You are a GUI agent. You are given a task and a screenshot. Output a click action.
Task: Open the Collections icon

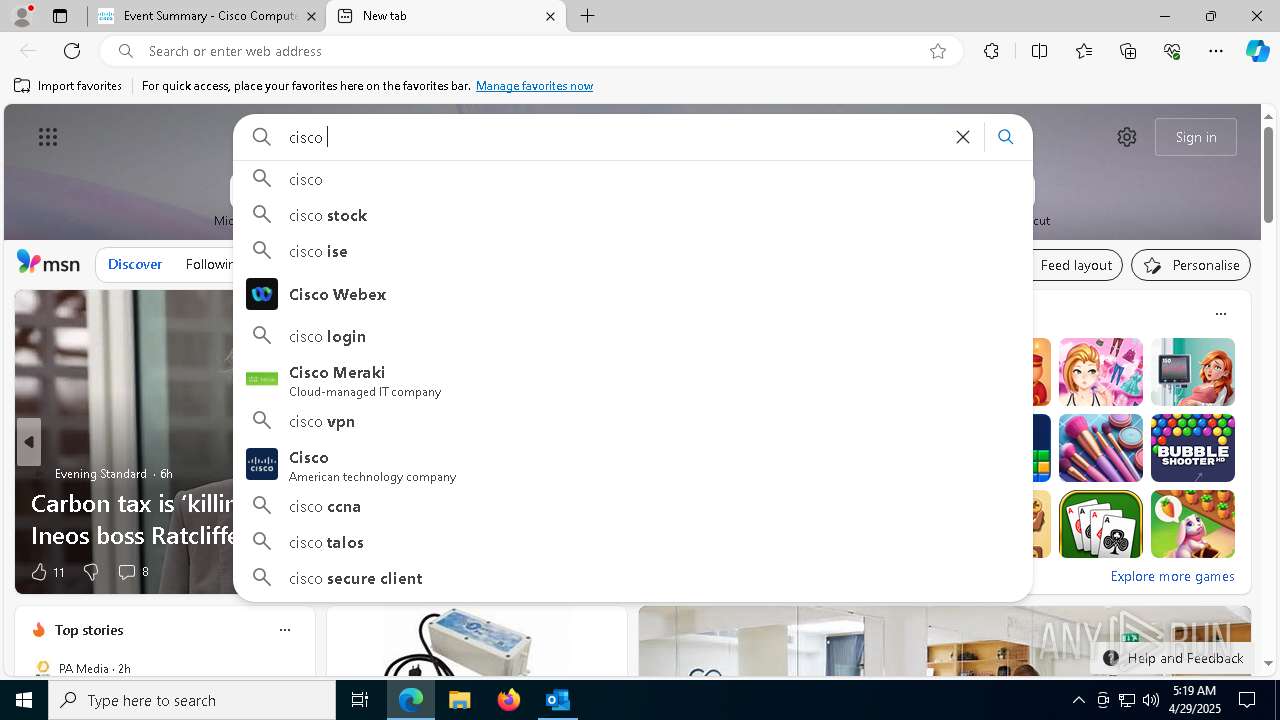pyautogui.click(x=1128, y=51)
